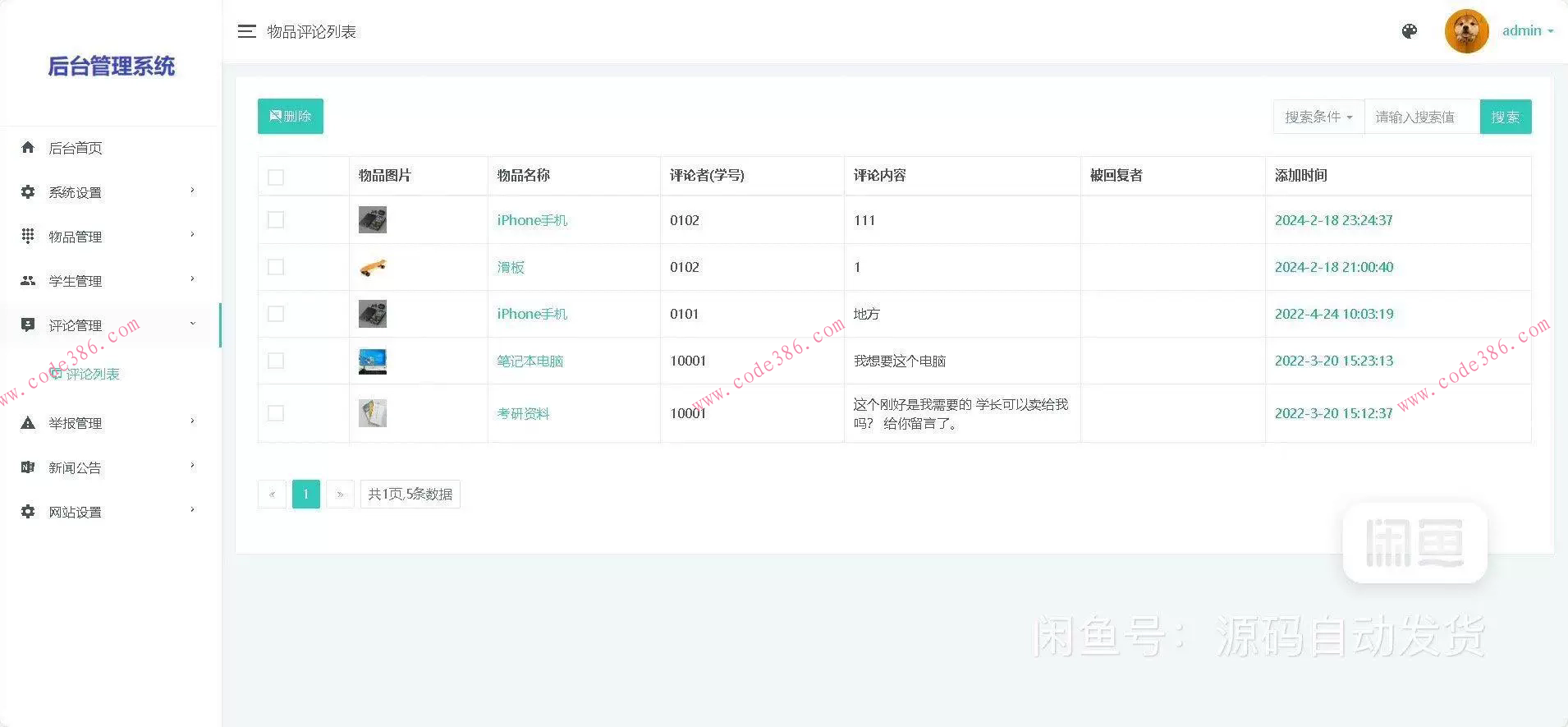Viewport: 1568px width, 727px height.
Task: Go to next page in pagination
Action: [x=340, y=495]
